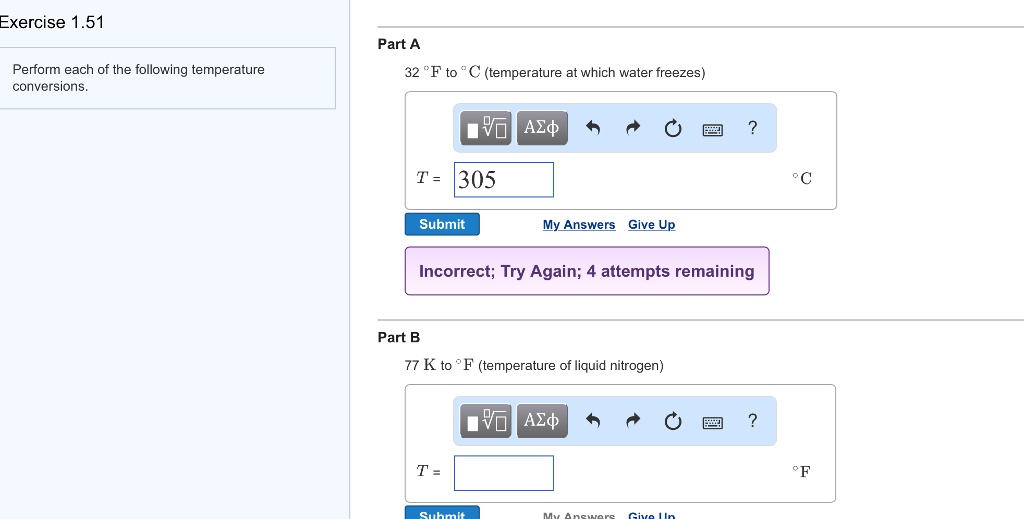Reset the Part B answer with the refresh icon

tap(673, 422)
